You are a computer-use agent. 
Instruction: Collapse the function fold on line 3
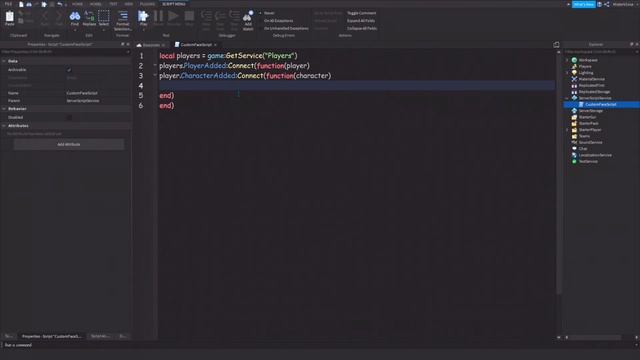[155, 75]
